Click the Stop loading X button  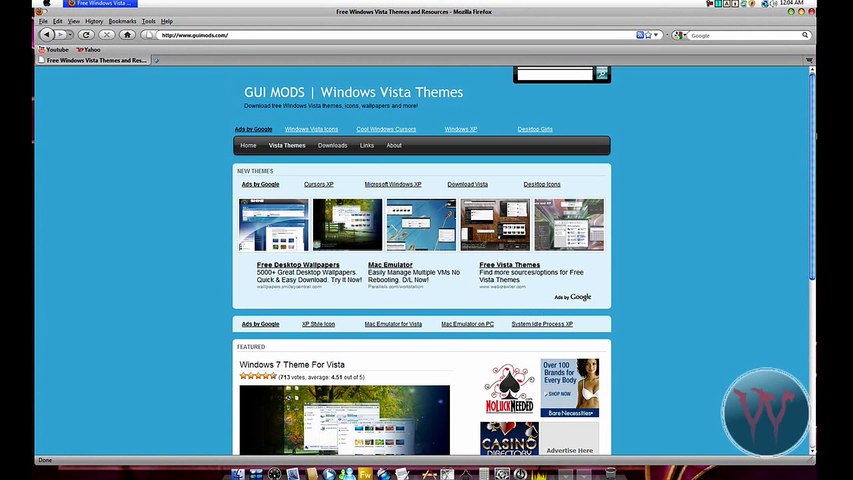coord(107,35)
